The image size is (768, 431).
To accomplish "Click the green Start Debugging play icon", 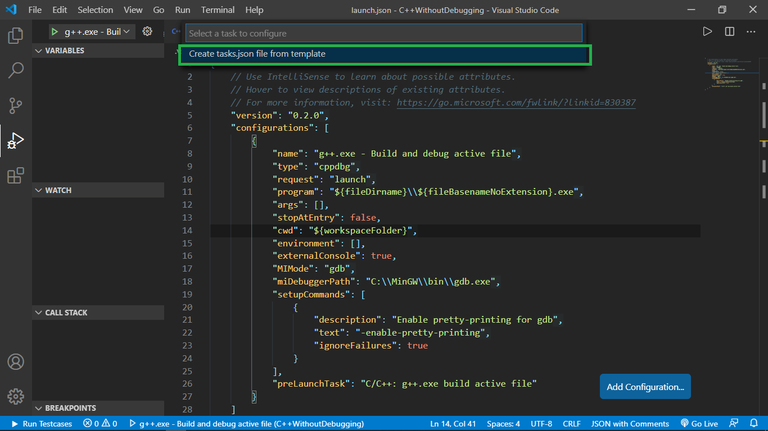I will pyautogui.click(x=54, y=31).
